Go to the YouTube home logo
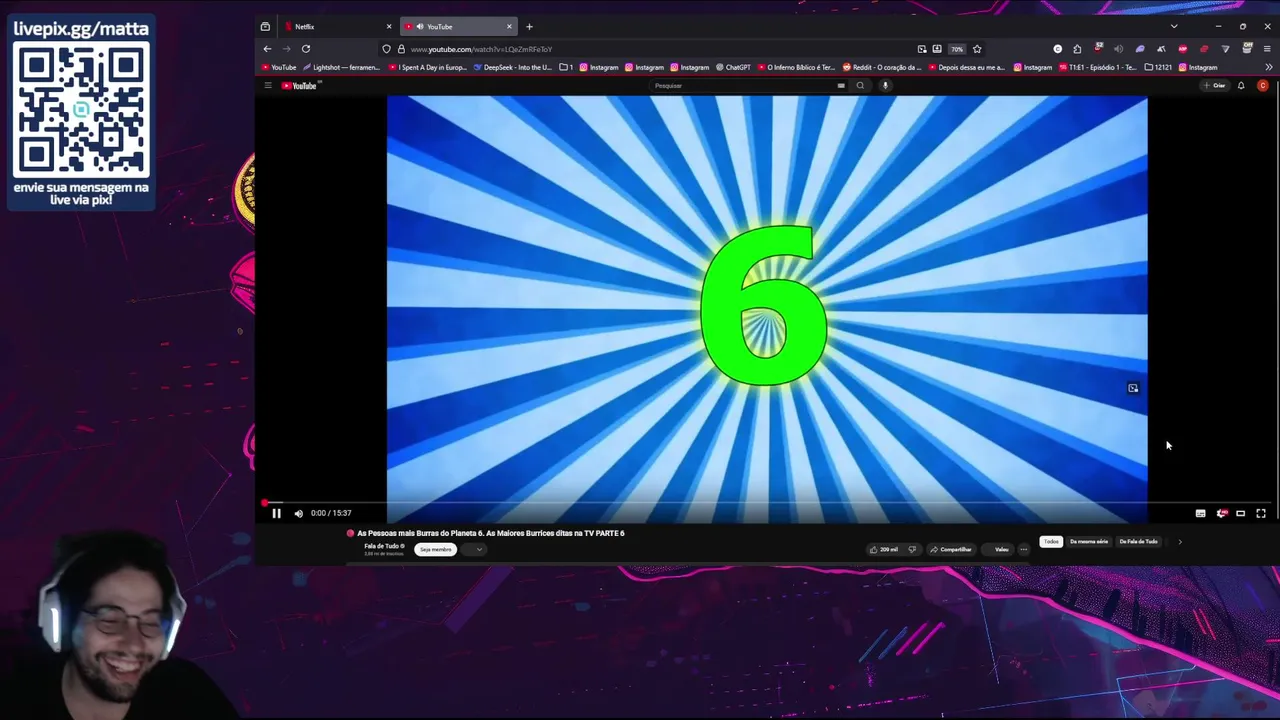1280x720 pixels. tap(300, 85)
